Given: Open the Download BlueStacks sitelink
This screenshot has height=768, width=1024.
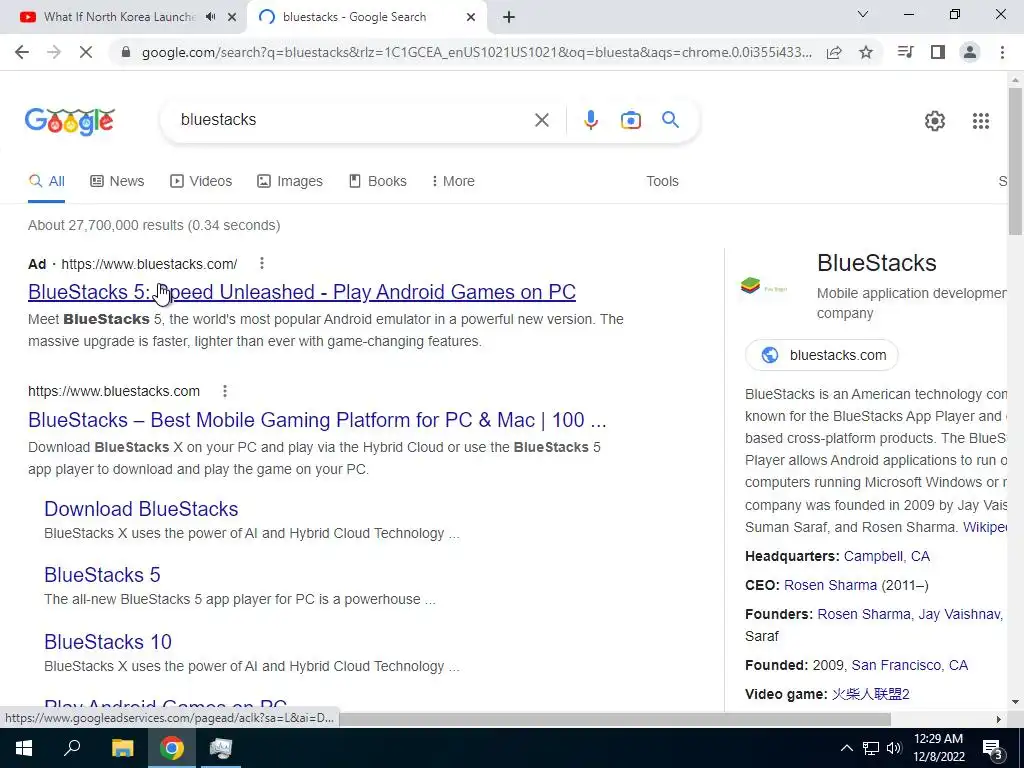Looking at the screenshot, I should point(141,509).
